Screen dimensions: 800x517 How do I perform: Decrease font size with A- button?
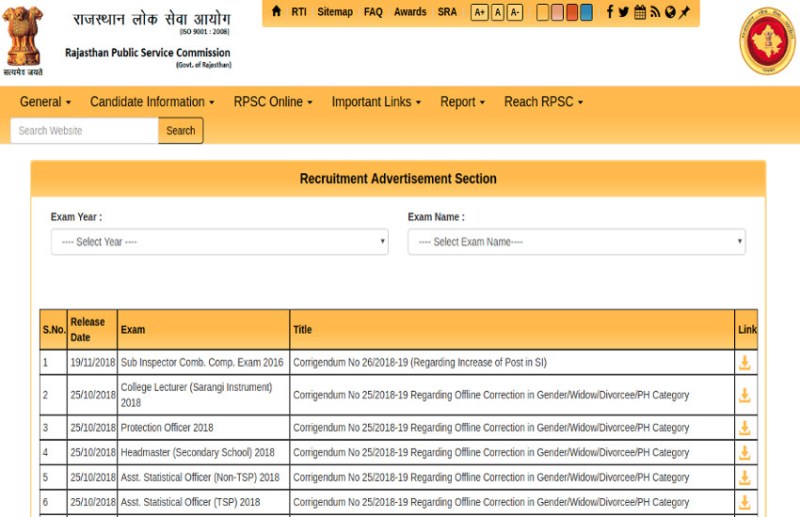[x=515, y=12]
